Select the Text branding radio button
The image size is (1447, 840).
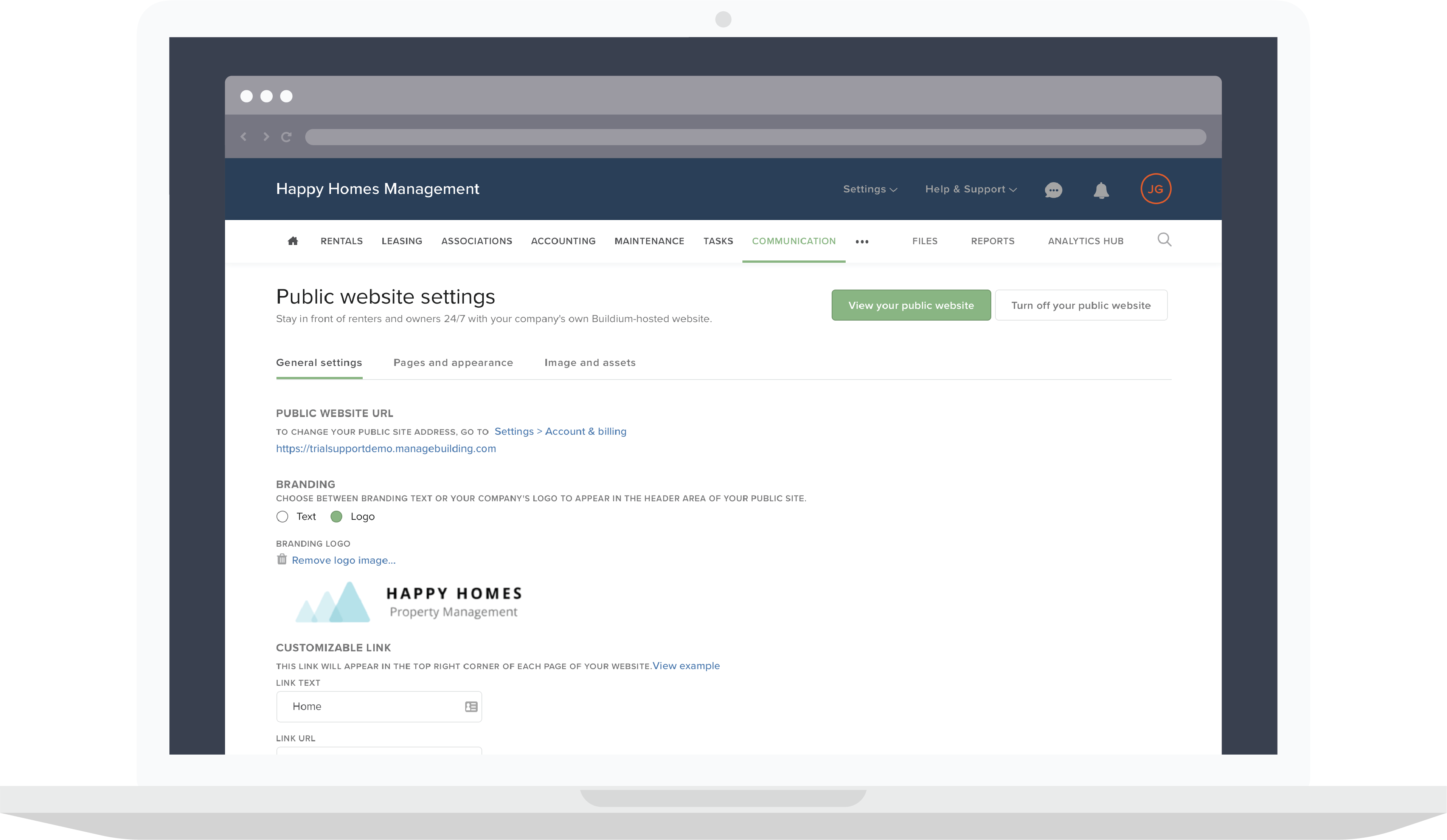[282, 516]
